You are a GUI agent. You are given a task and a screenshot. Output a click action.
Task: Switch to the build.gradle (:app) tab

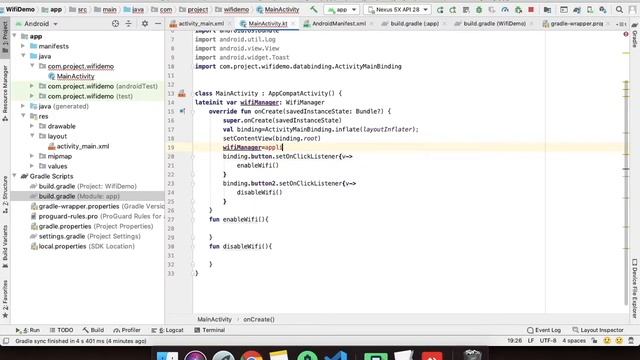click(414, 24)
